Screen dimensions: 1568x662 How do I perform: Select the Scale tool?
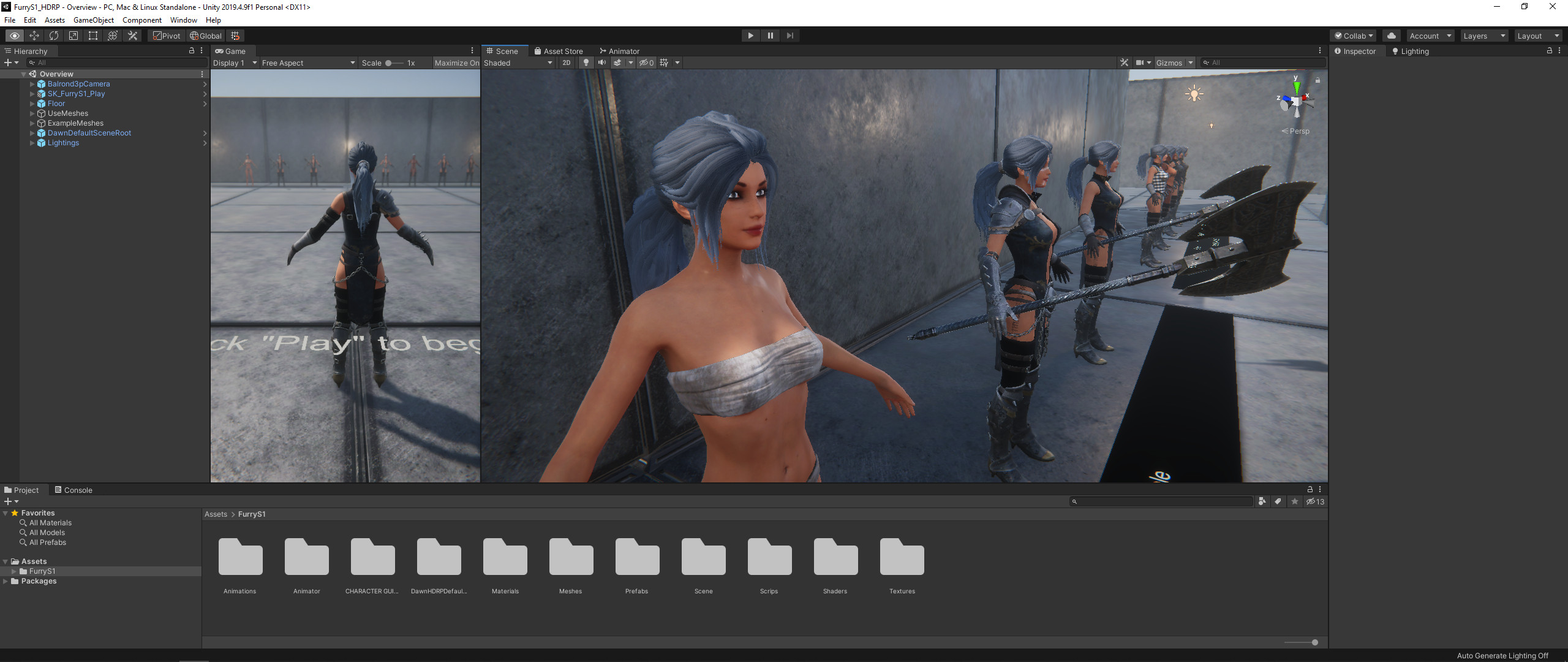coord(73,36)
